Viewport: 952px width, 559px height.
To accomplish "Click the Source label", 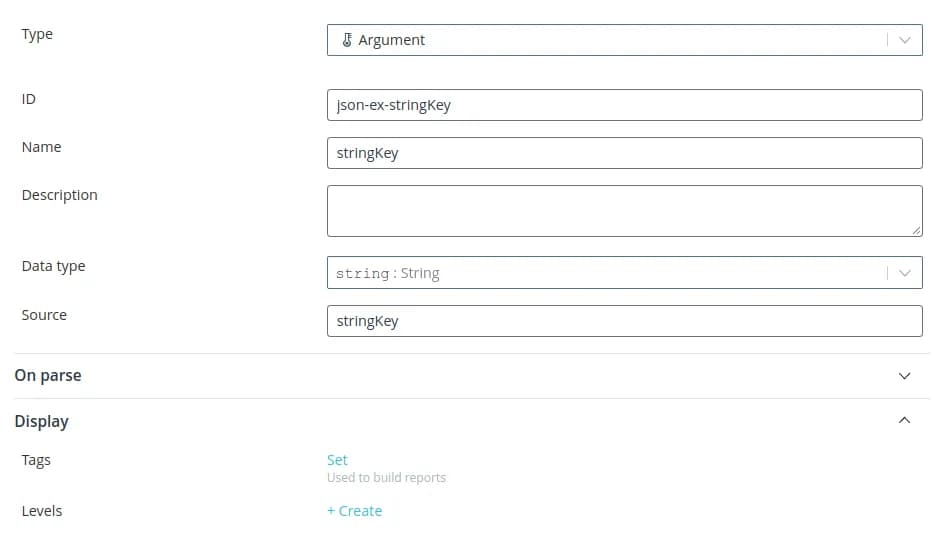I will coord(44,315).
